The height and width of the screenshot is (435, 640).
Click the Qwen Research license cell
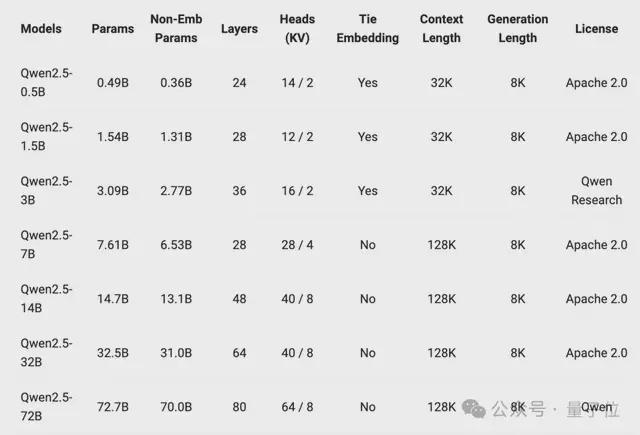596,191
